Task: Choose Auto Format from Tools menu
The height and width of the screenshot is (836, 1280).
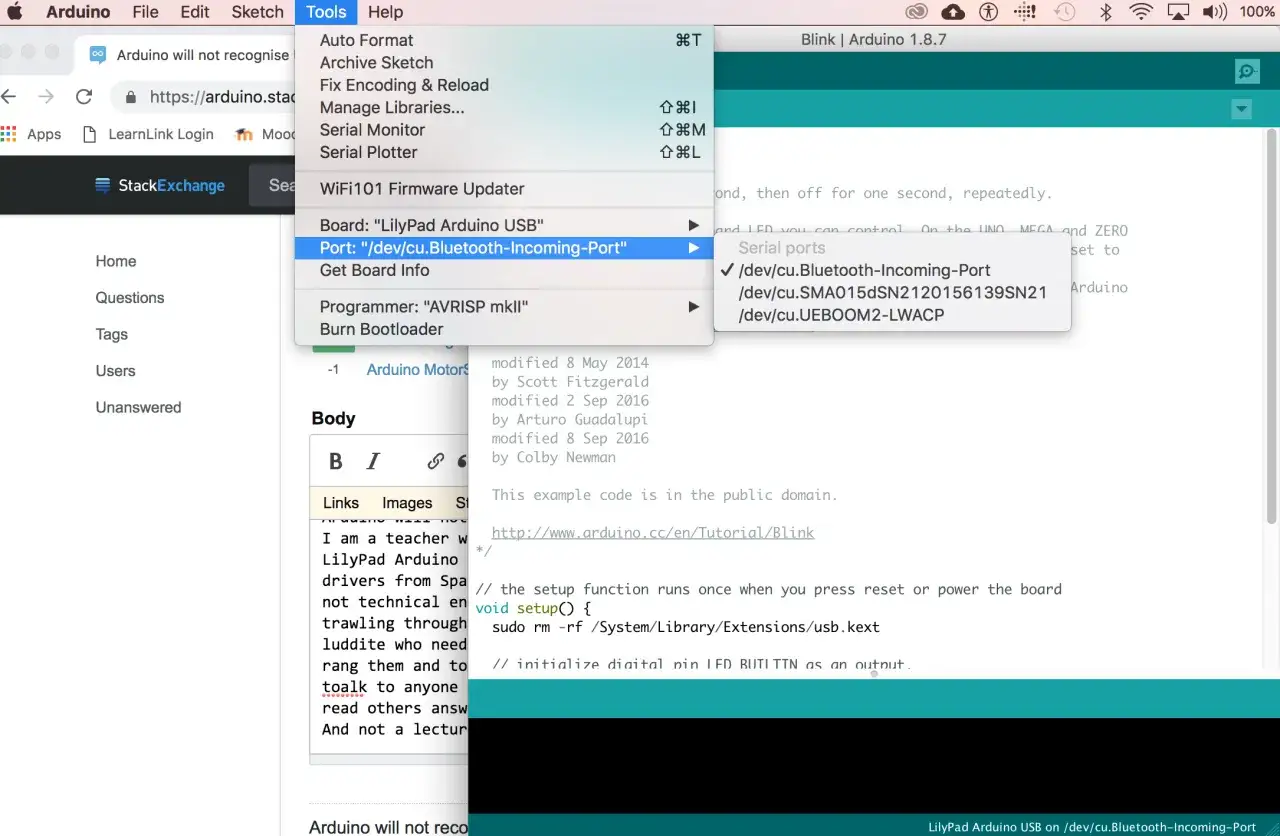Action: pyautogui.click(x=504, y=40)
